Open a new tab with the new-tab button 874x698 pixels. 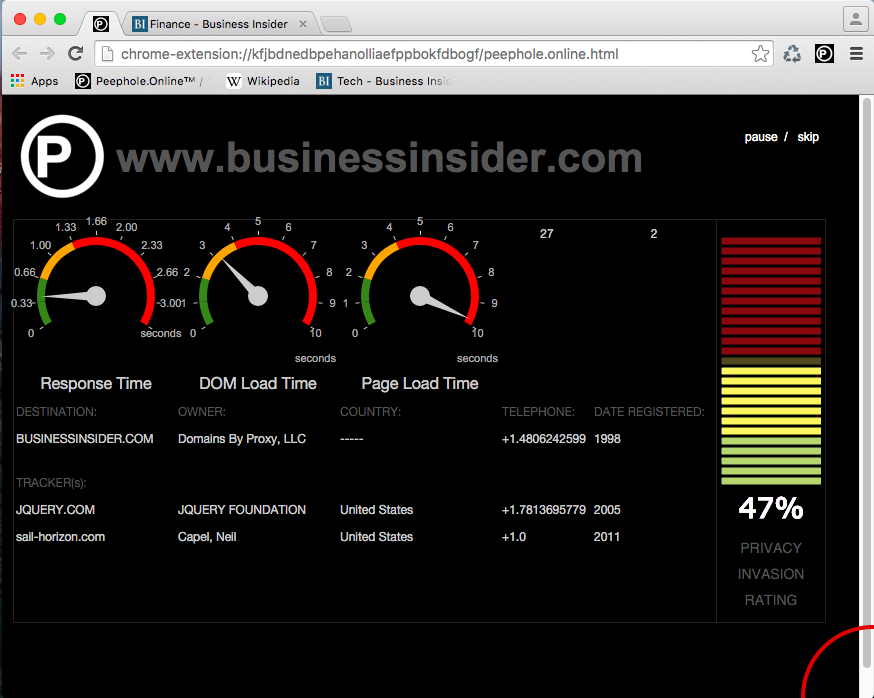(336, 24)
